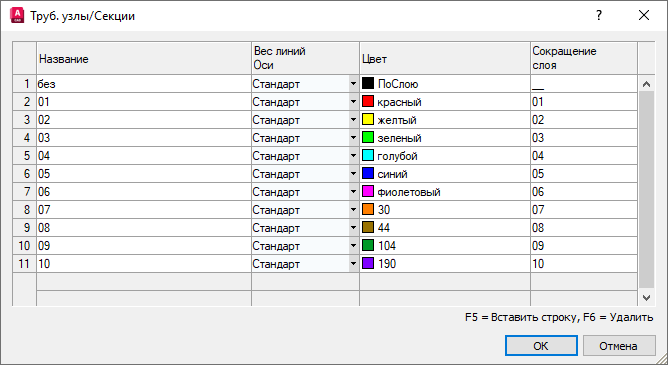Viewport: 668px width, 365px height.
Task: Select row header number 1
Action: coord(24,84)
